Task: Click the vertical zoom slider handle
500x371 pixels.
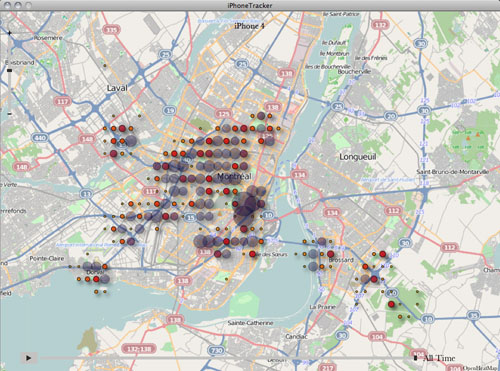Action: (10, 71)
